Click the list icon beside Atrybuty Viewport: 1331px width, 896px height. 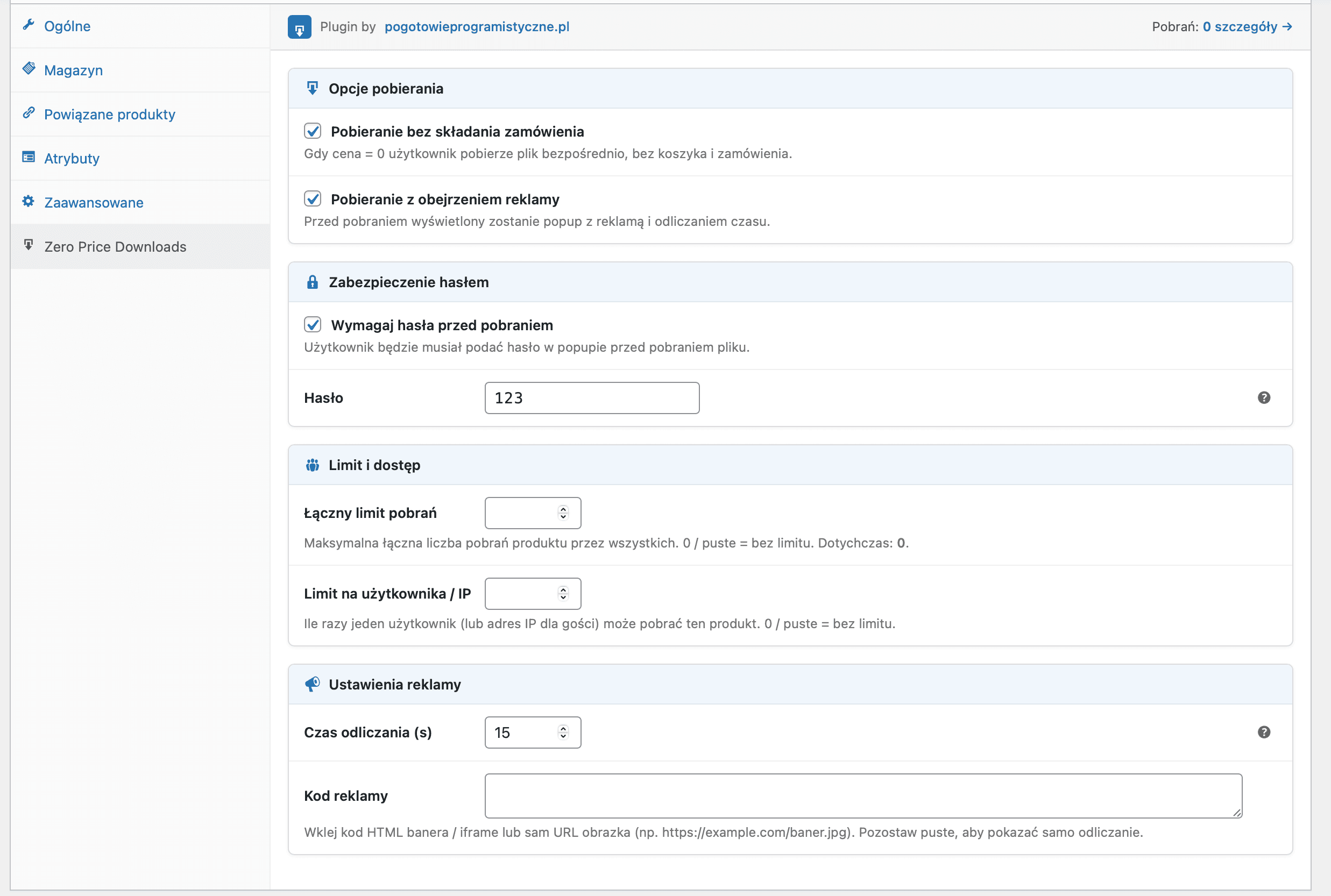(x=29, y=157)
